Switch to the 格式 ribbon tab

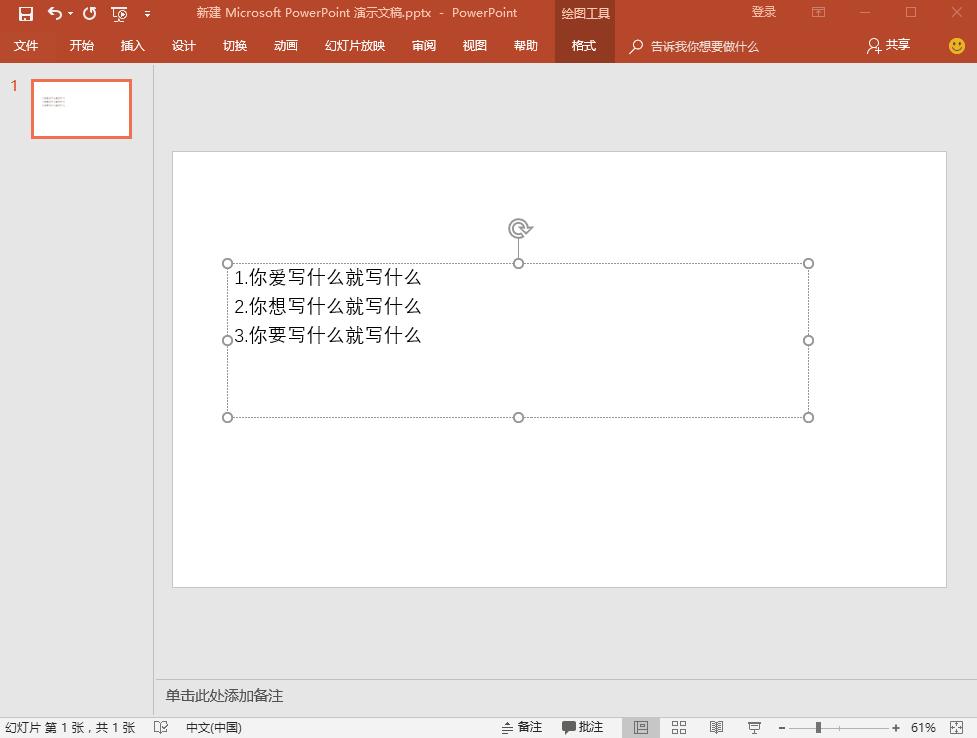583,46
